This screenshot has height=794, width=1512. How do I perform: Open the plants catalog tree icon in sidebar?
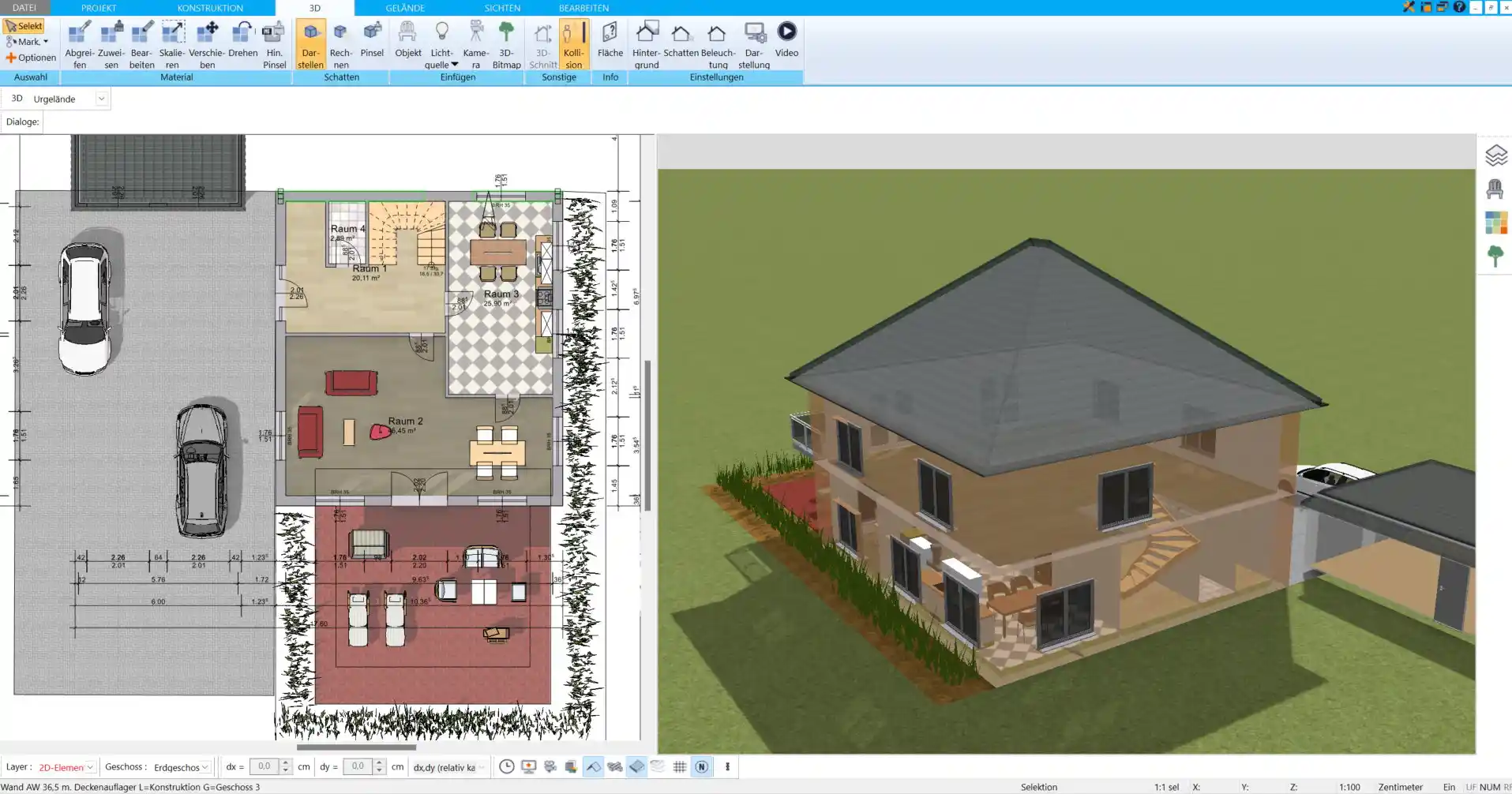pos(1495,256)
